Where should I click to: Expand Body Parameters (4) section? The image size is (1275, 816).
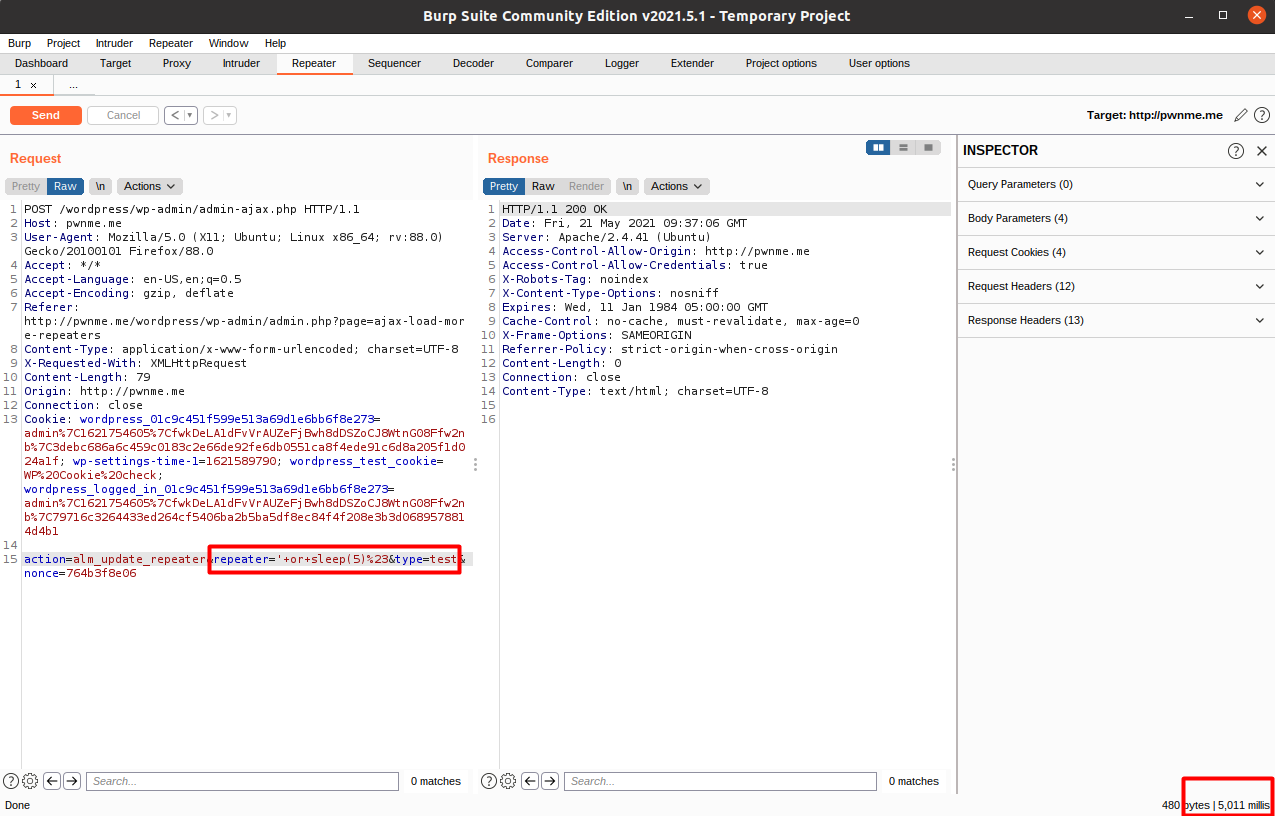tap(1115, 218)
